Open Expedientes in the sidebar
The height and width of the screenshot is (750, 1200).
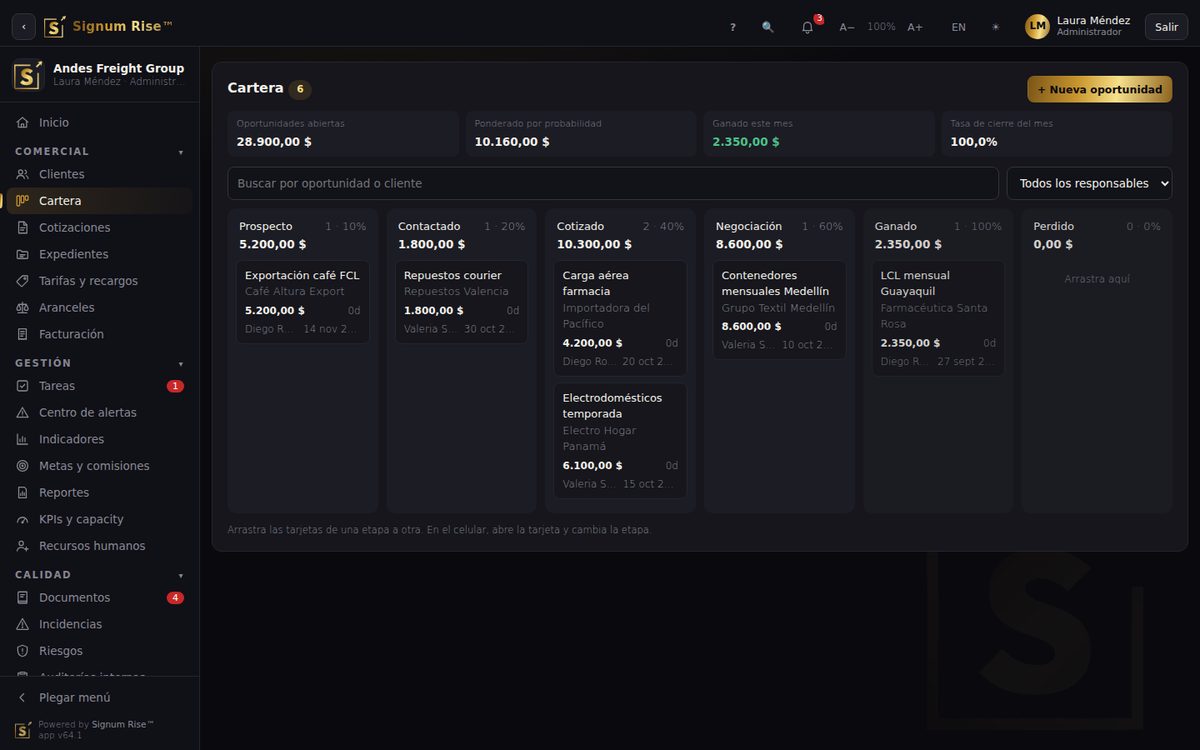click(x=100, y=254)
